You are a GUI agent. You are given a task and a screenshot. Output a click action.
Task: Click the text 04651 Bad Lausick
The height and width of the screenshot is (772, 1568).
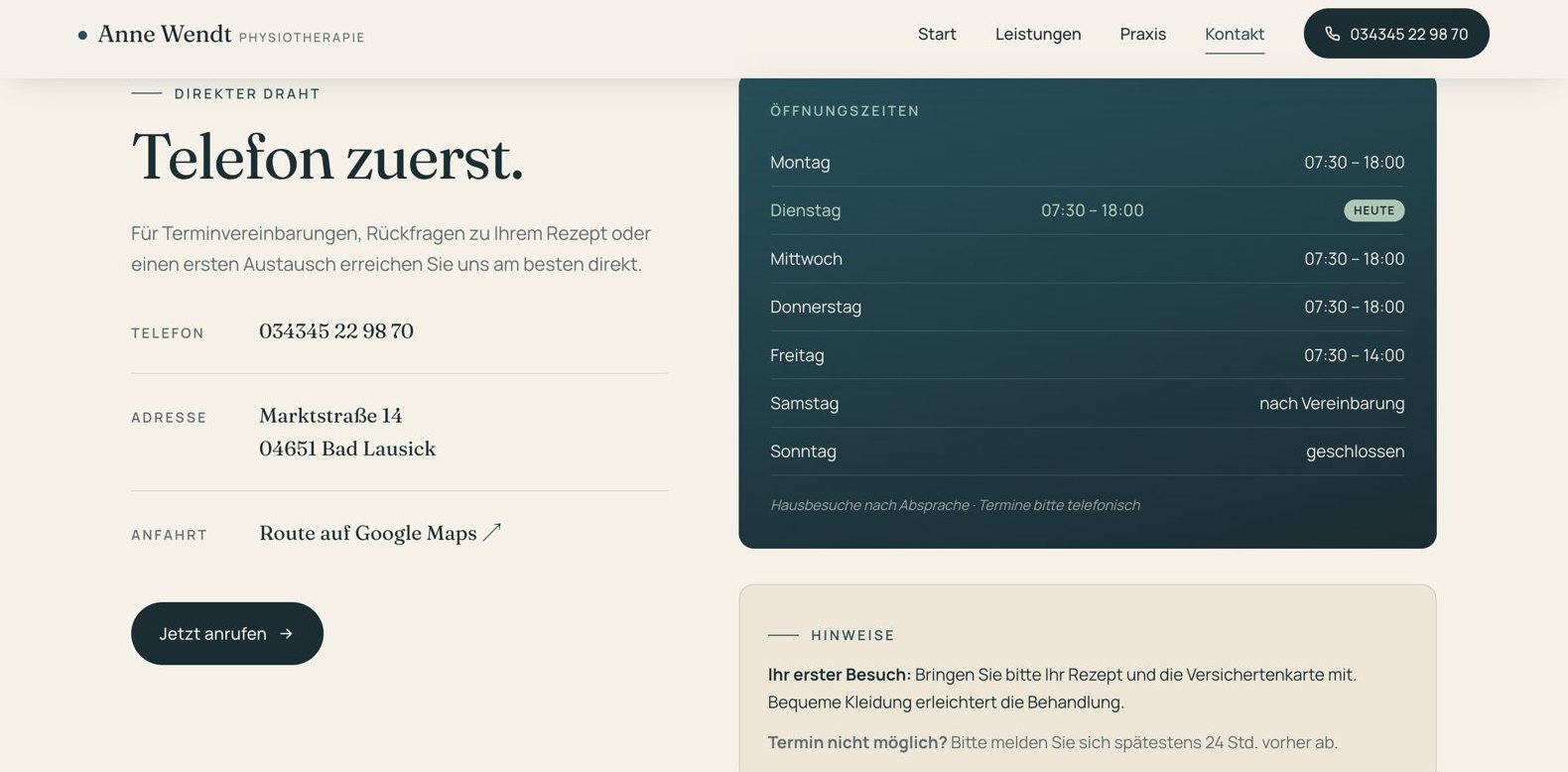347,449
